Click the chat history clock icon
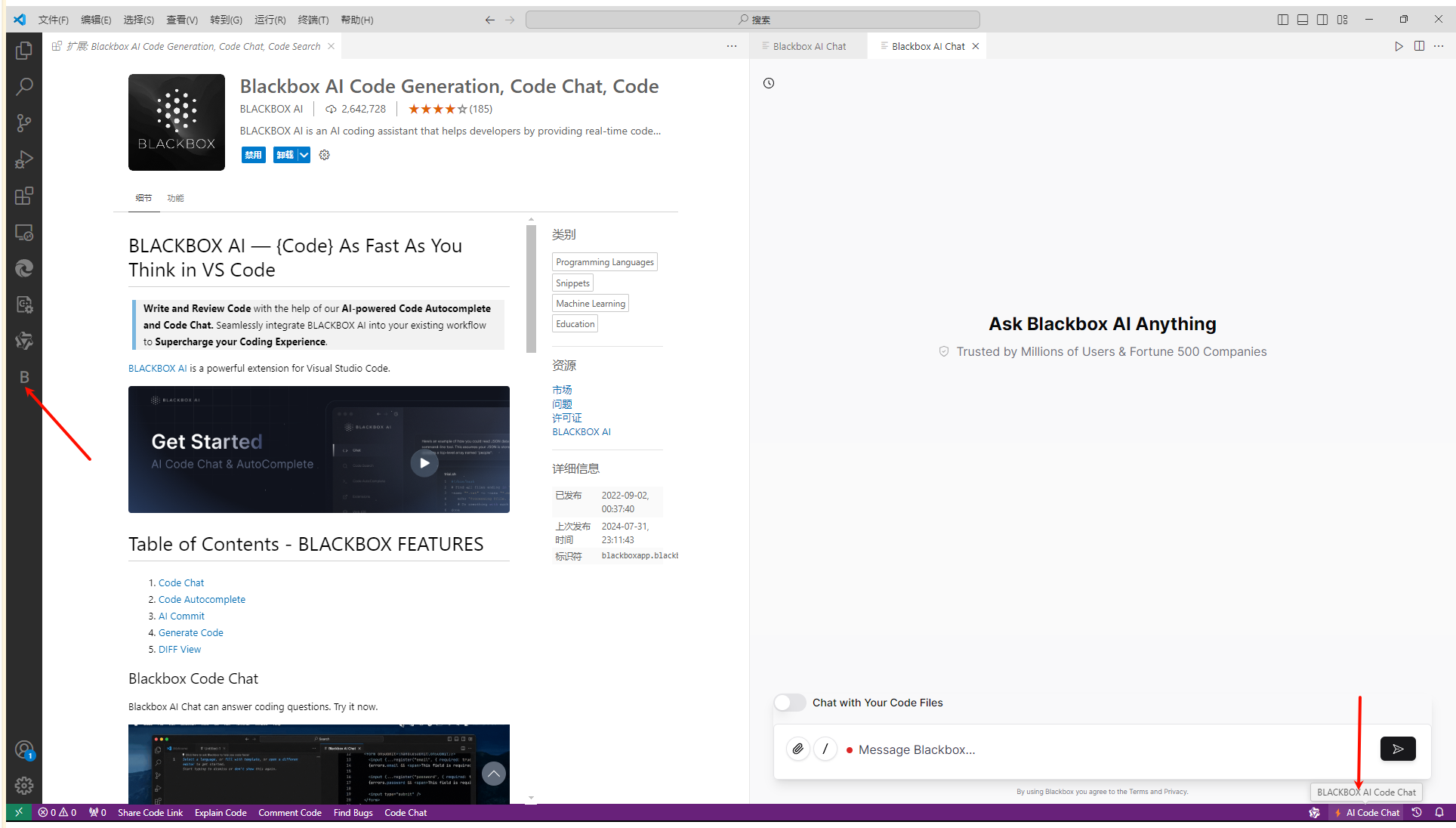 [769, 83]
